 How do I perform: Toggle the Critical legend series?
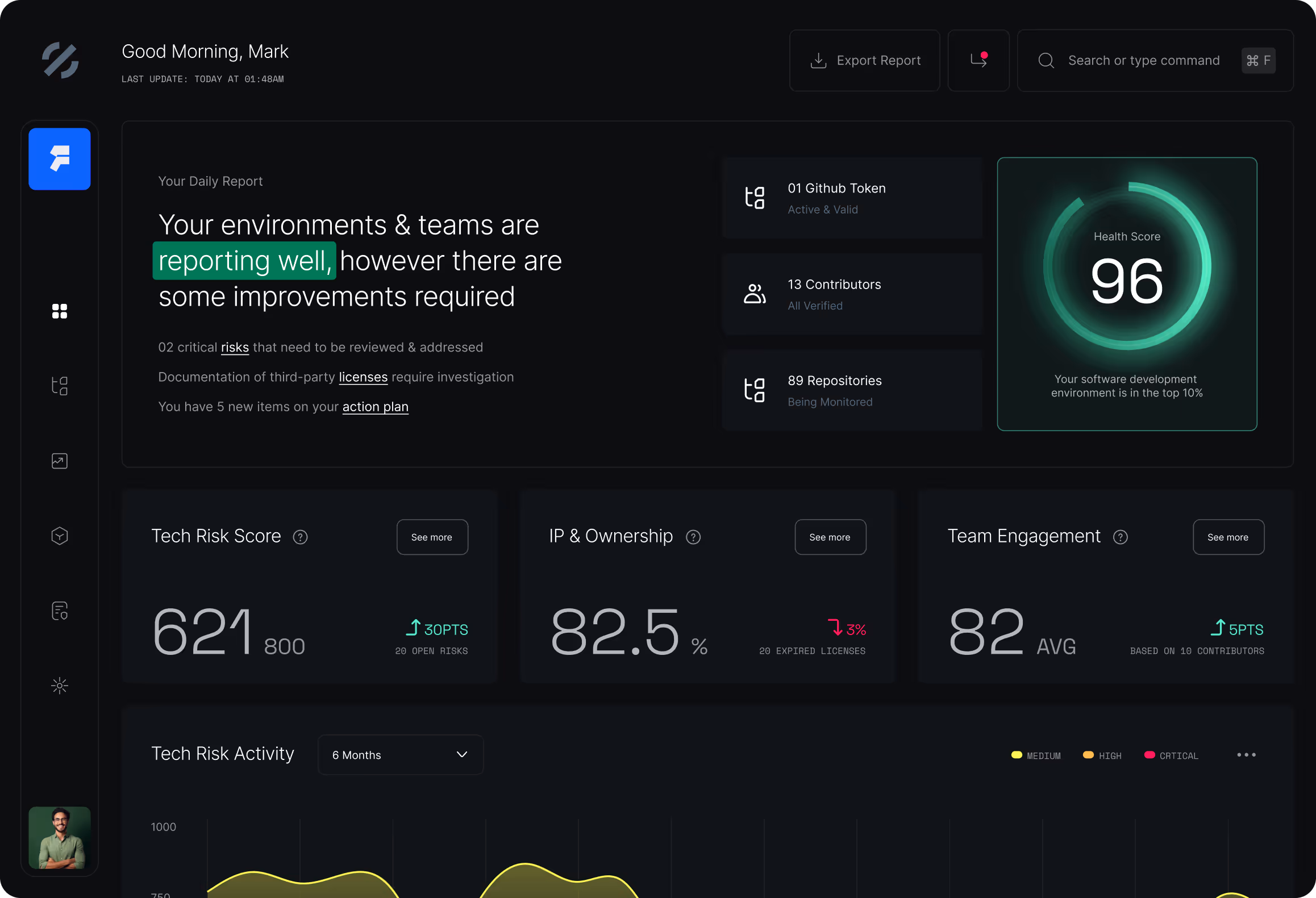click(x=1171, y=755)
